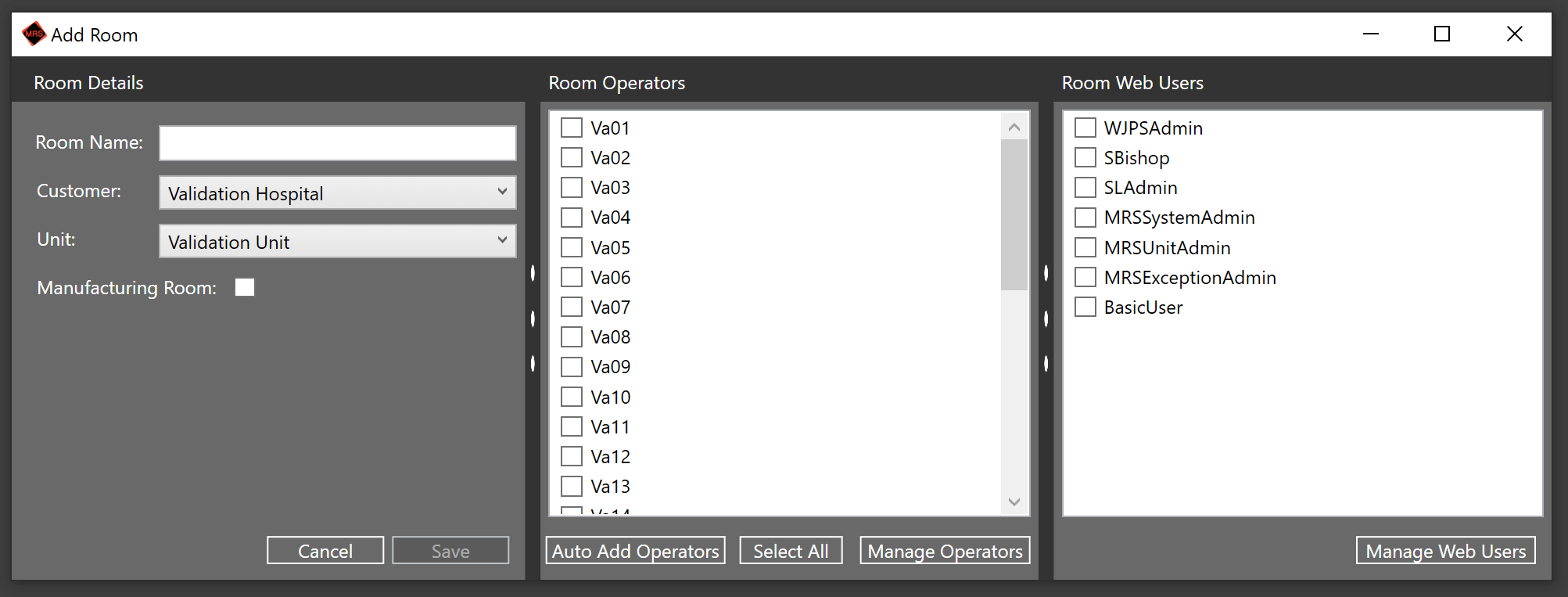1568x597 pixels.
Task: Enable the MRSSystemAdmin web user checkbox
Action: click(x=1085, y=217)
